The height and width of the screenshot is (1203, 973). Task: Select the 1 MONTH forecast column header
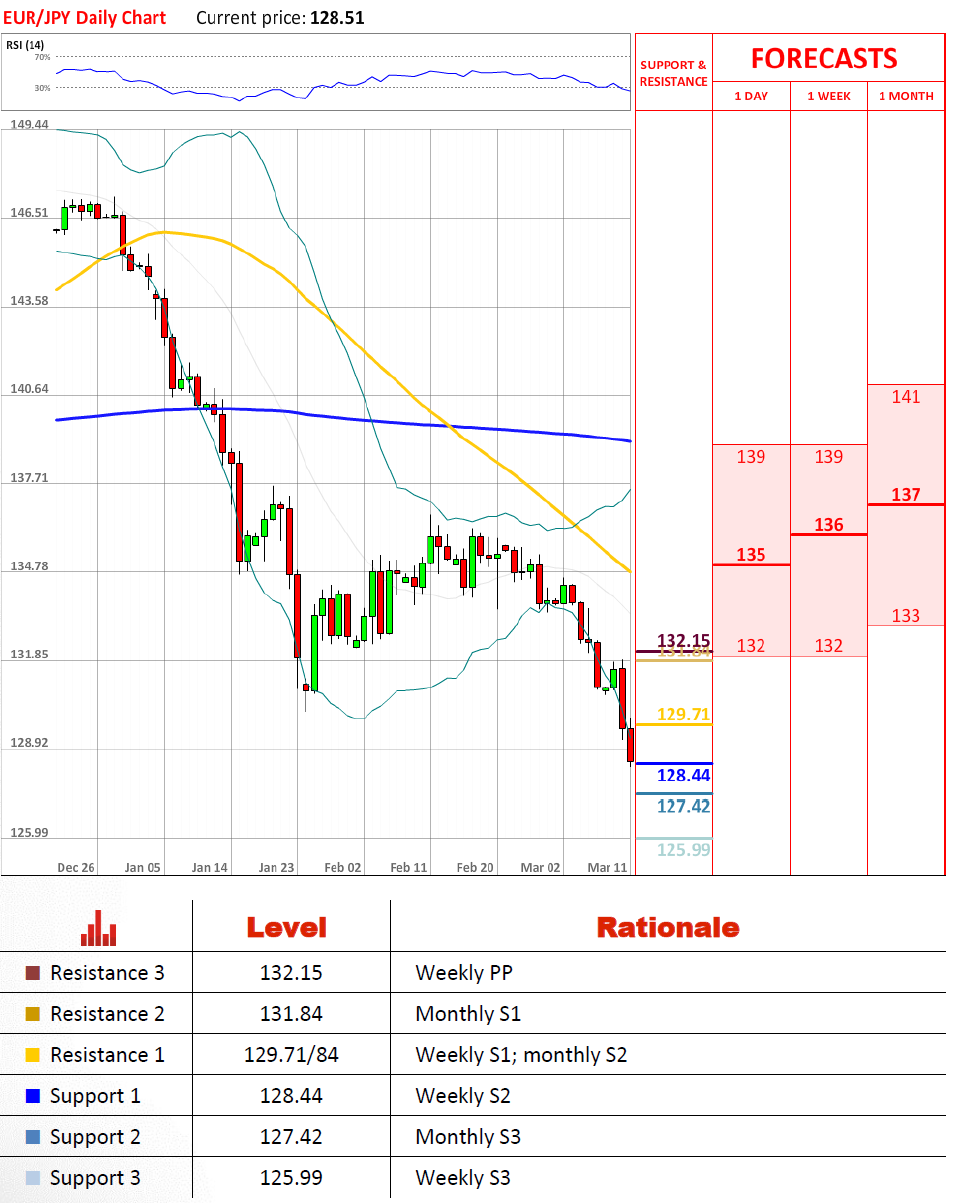click(x=906, y=96)
